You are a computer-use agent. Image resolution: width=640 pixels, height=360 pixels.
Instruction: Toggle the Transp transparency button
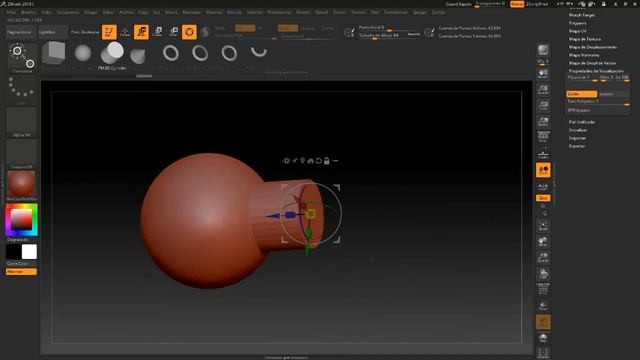click(543, 306)
